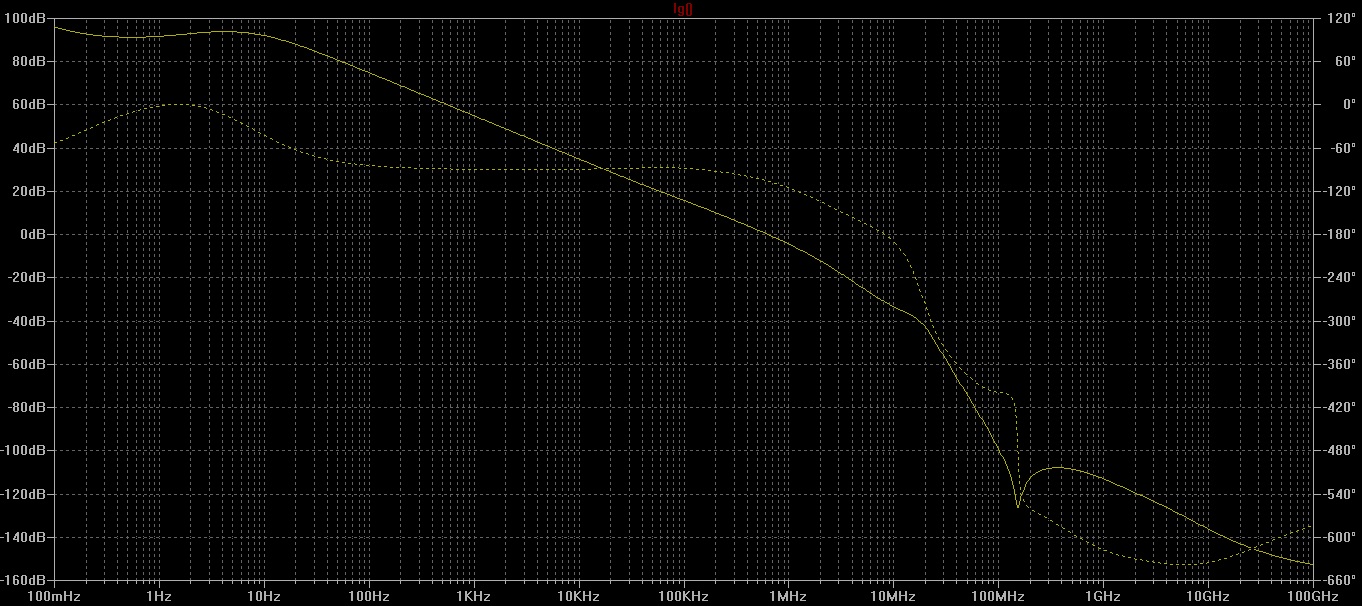The image size is (1362, 606).
Task: Click the -360° phase label
Action: pyautogui.click(x=1339, y=364)
